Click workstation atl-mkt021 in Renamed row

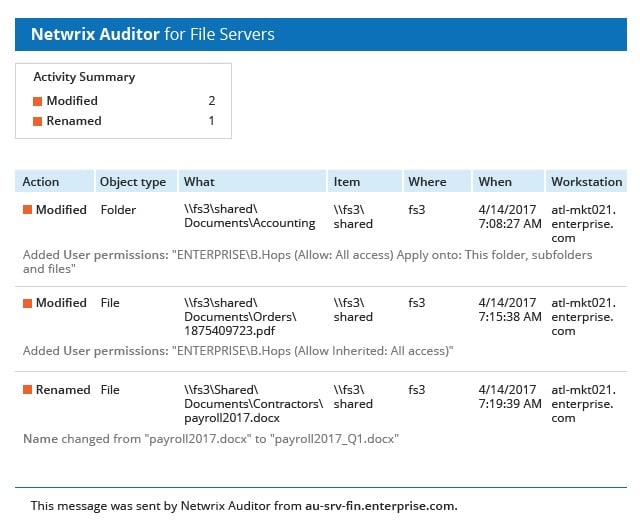[x=583, y=404]
